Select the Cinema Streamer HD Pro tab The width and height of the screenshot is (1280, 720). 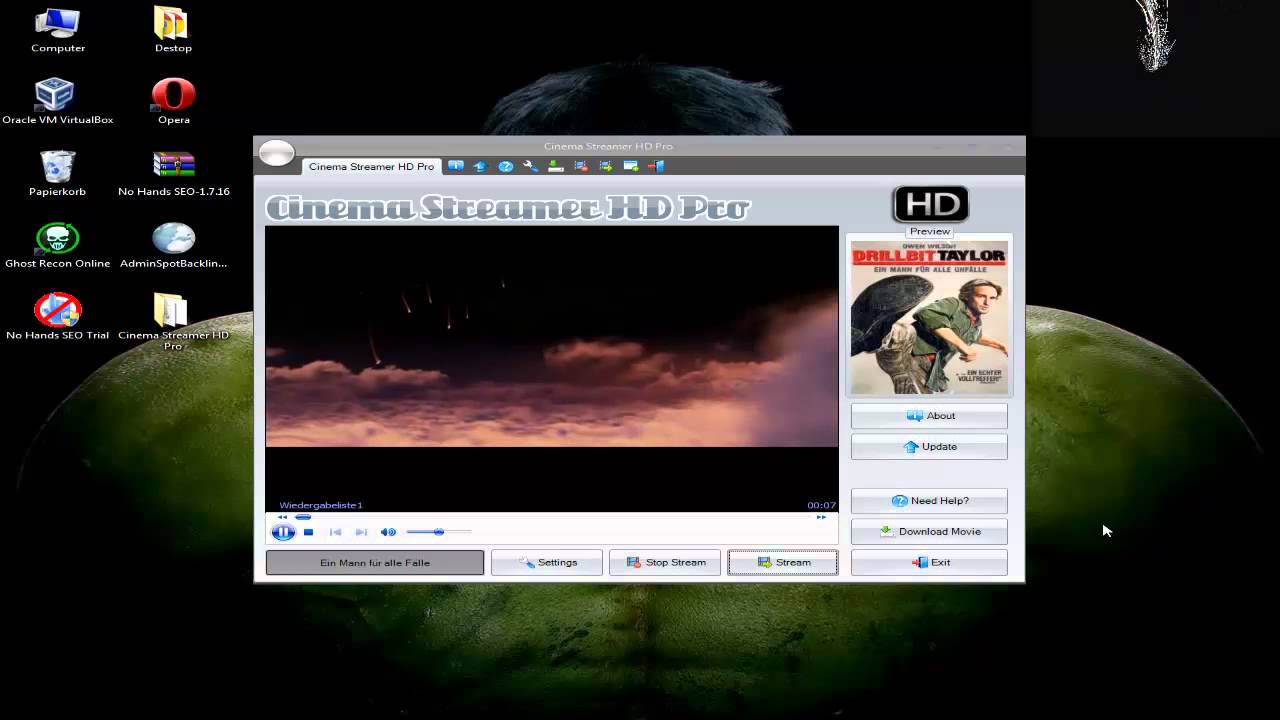[371, 167]
